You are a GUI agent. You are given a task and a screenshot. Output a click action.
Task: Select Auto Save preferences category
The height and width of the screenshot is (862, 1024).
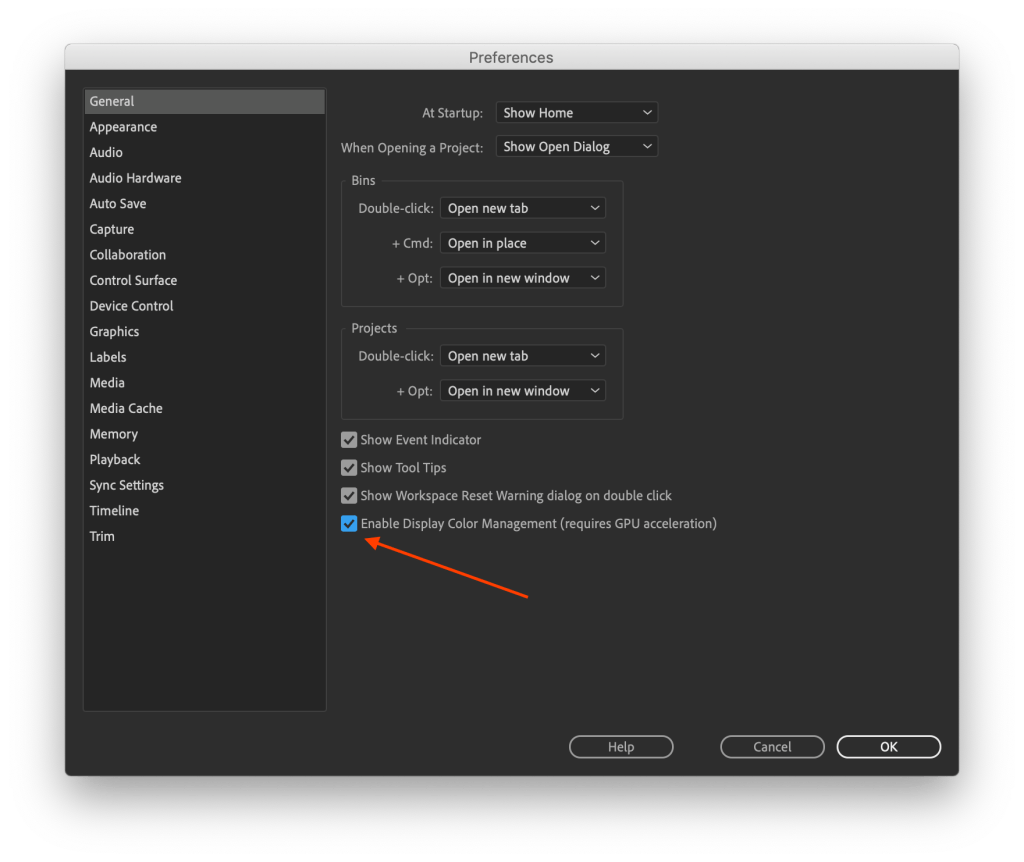(x=118, y=204)
